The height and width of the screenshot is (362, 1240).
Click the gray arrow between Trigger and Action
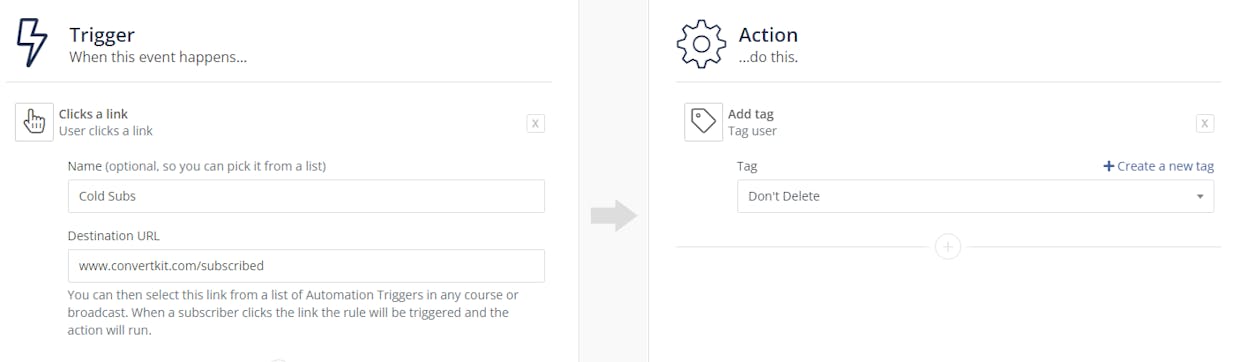[614, 215]
